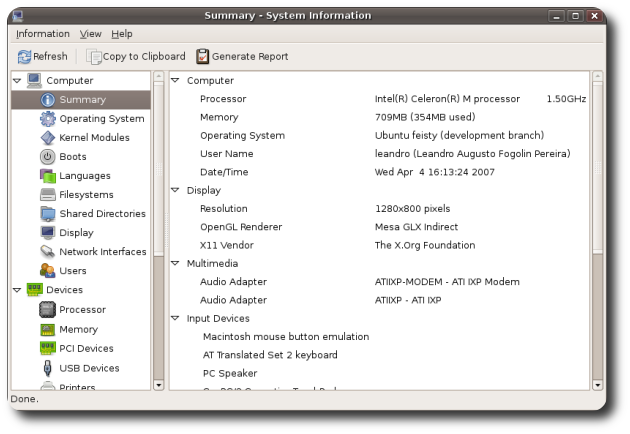
Task: Click the Generate Report clipboard icon
Action: (x=202, y=57)
